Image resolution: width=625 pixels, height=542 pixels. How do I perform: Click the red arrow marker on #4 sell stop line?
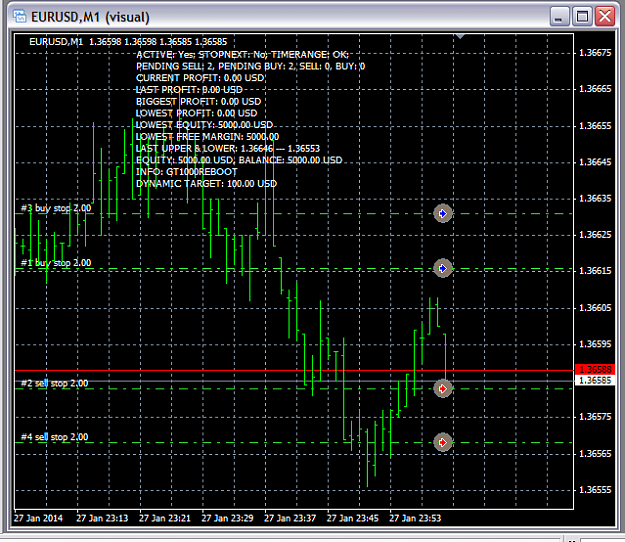pyautogui.click(x=442, y=442)
